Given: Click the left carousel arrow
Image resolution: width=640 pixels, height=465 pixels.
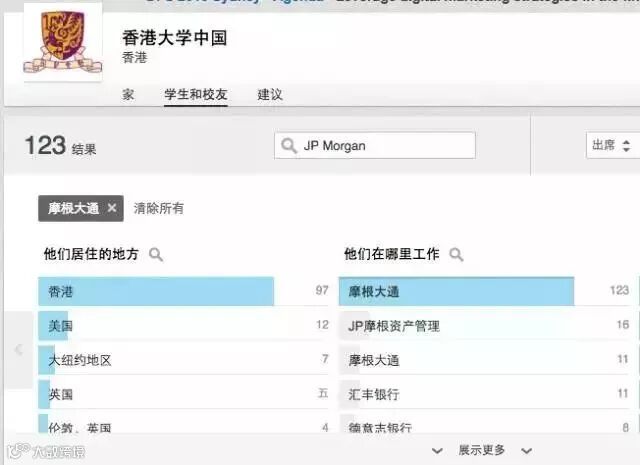Looking at the screenshot, I should [18, 349].
